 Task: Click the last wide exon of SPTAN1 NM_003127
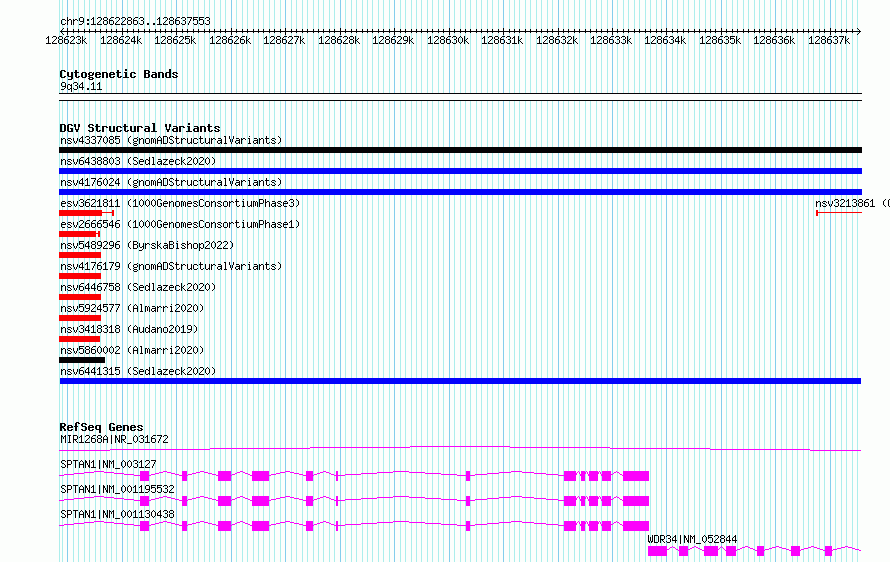636,476
